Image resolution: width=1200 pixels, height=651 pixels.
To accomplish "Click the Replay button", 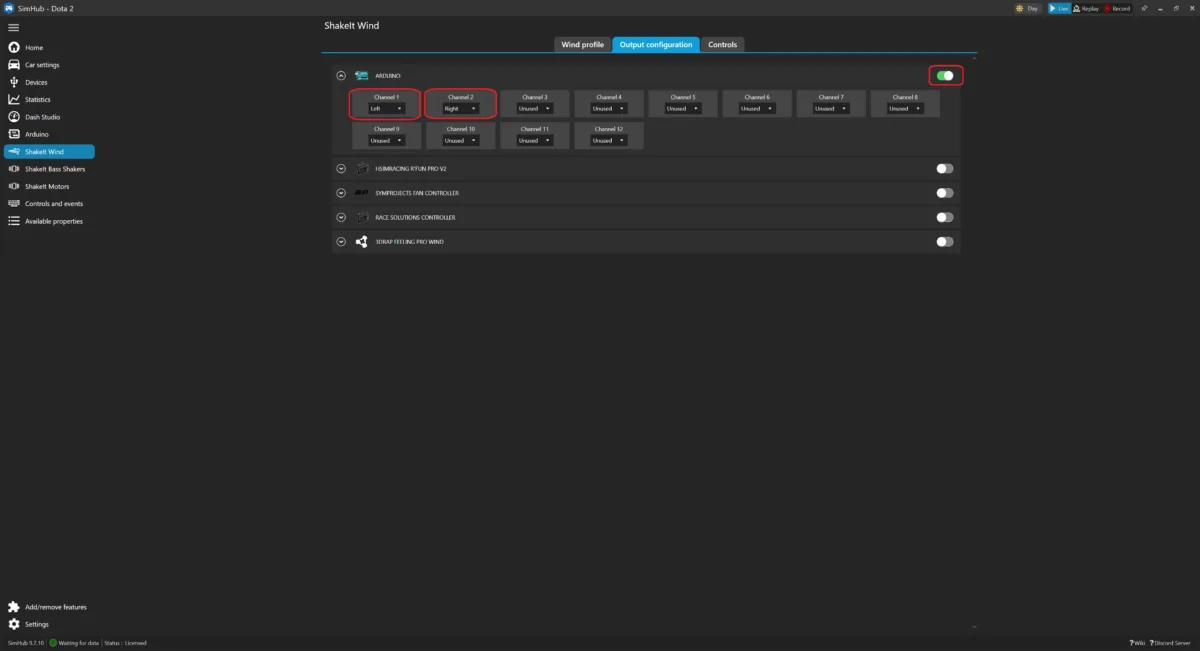I will (1087, 8).
